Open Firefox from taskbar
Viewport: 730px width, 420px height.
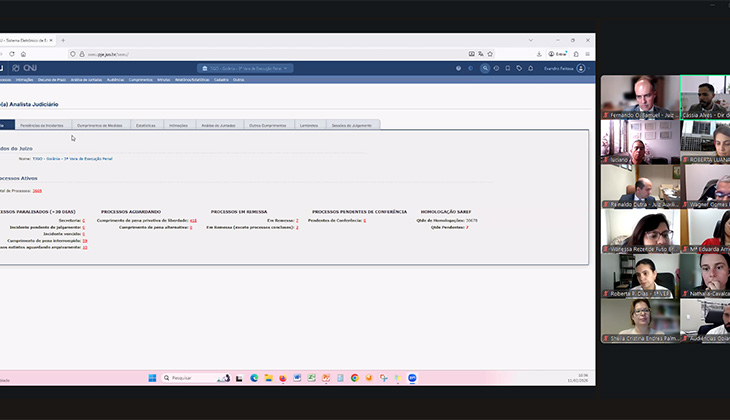point(283,378)
